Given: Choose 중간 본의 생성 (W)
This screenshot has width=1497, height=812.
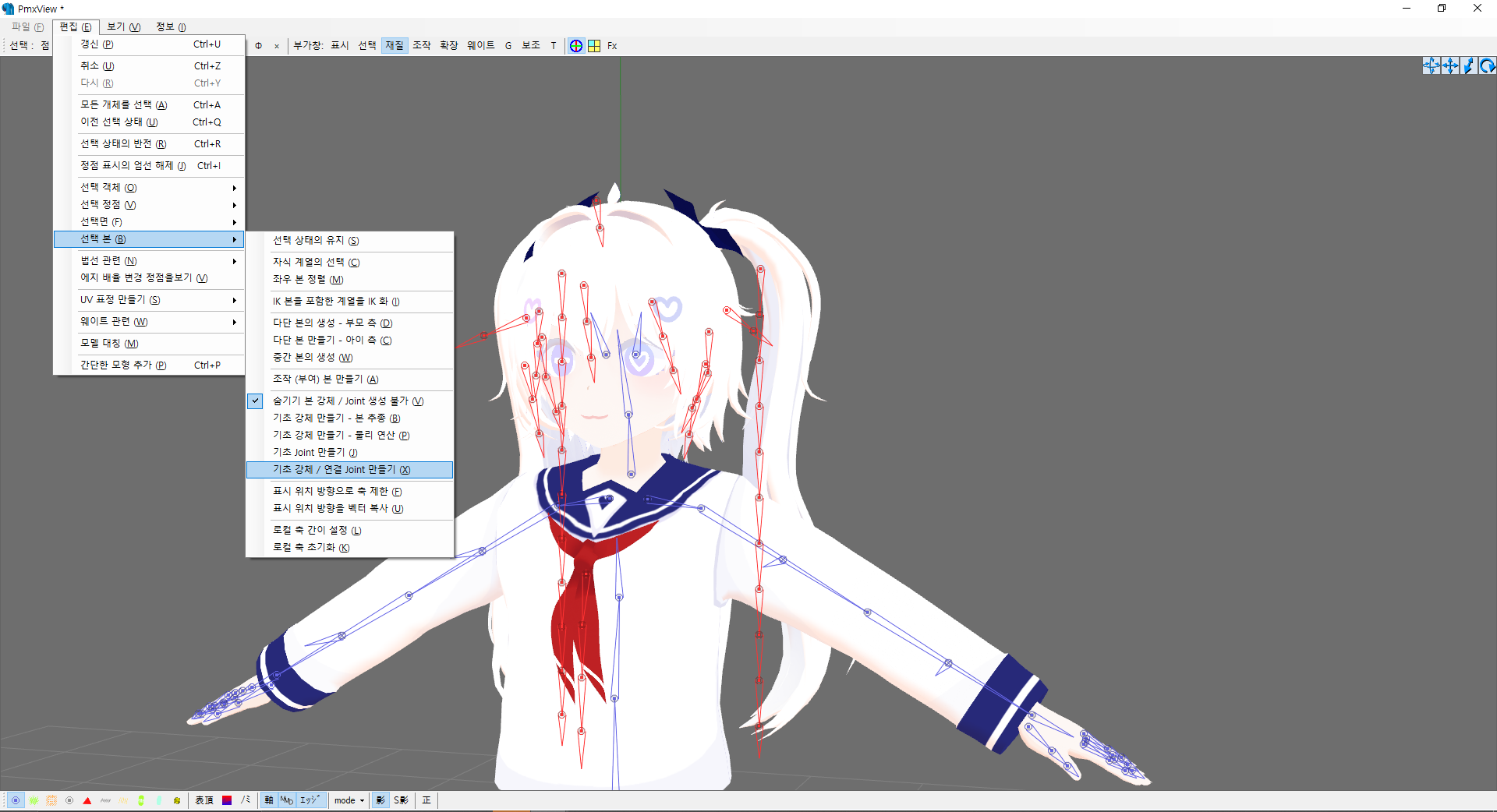Looking at the screenshot, I should pyautogui.click(x=349, y=358).
